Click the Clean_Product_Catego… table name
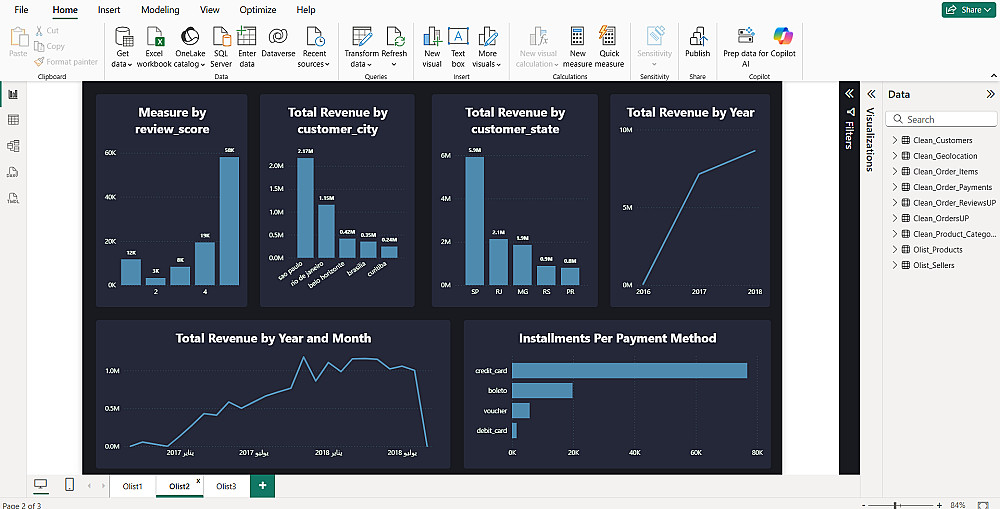 coord(954,234)
